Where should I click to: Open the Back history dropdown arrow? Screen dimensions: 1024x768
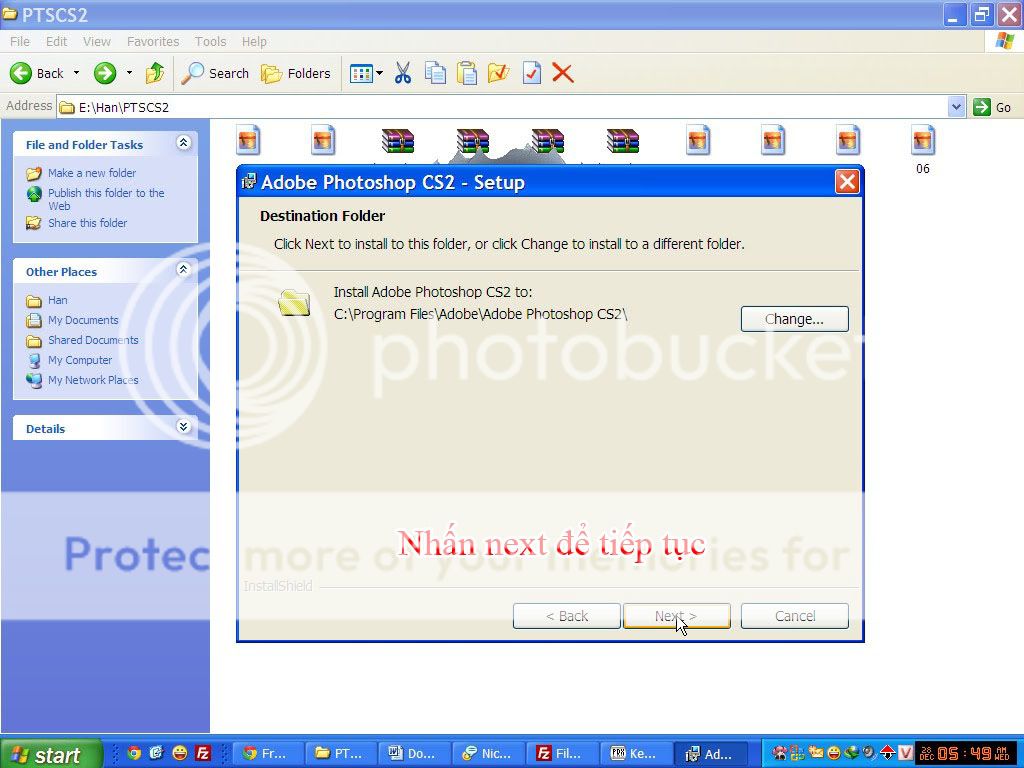click(x=76, y=73)
